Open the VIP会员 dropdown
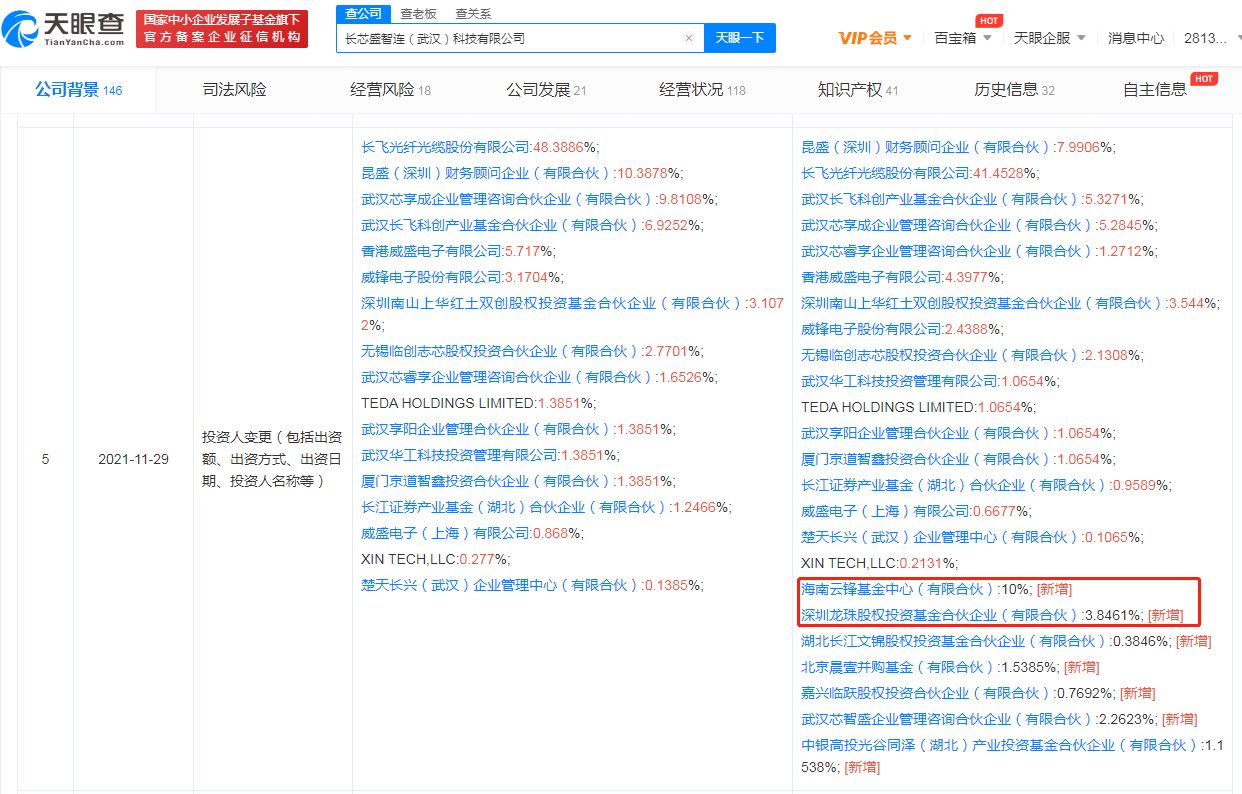Screen dimensions: 1242x794 875,38
